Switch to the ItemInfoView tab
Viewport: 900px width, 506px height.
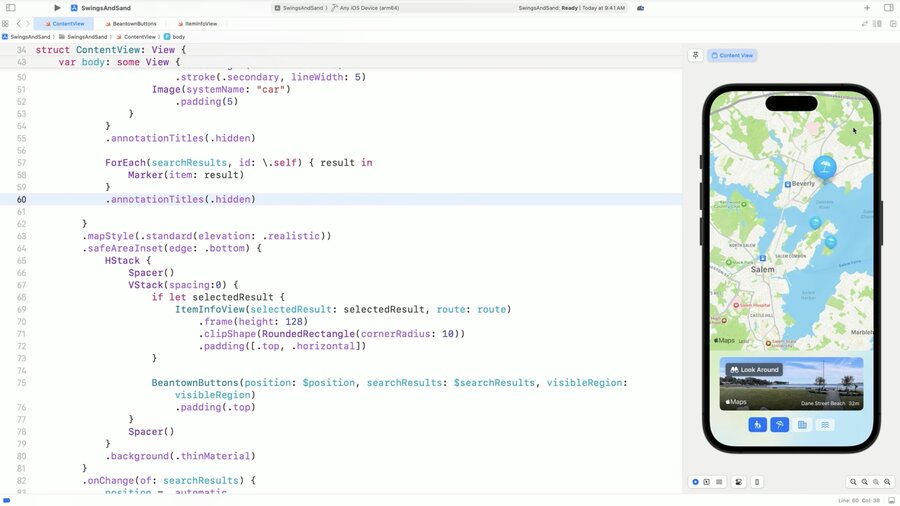coord(197,24)
